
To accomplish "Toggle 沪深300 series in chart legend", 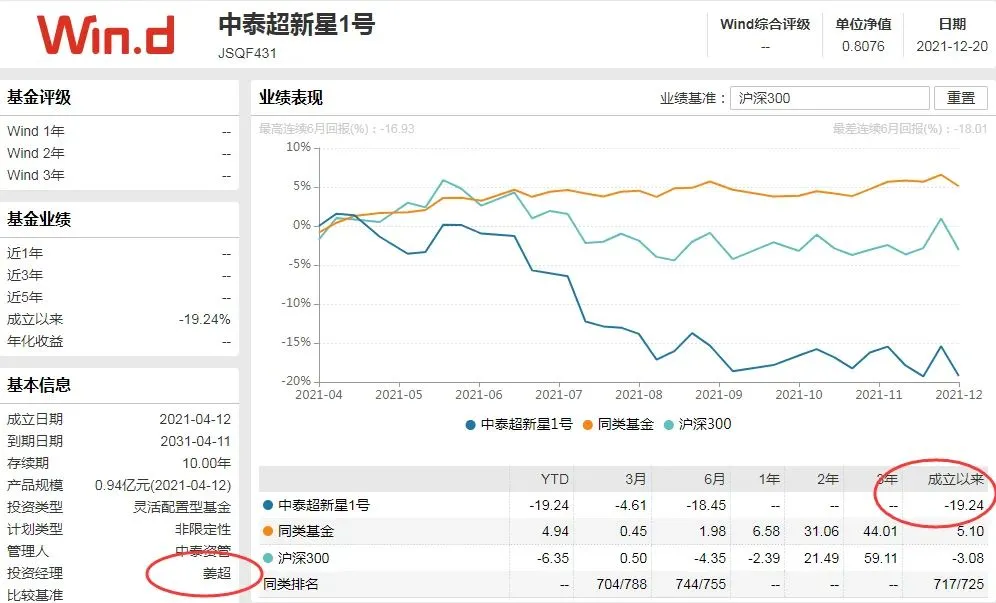I will pos(697,424).
